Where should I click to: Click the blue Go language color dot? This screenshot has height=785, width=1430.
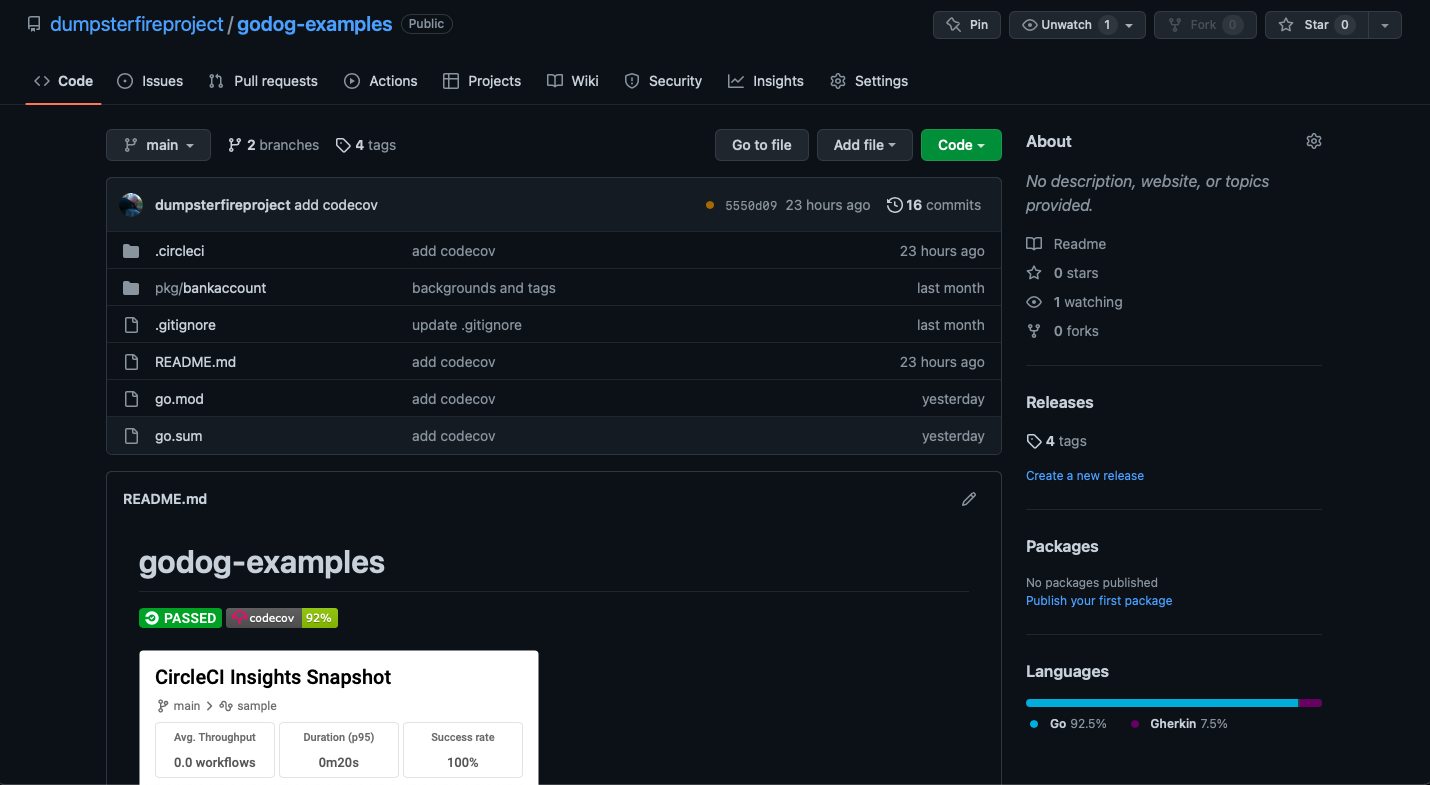1034,724
